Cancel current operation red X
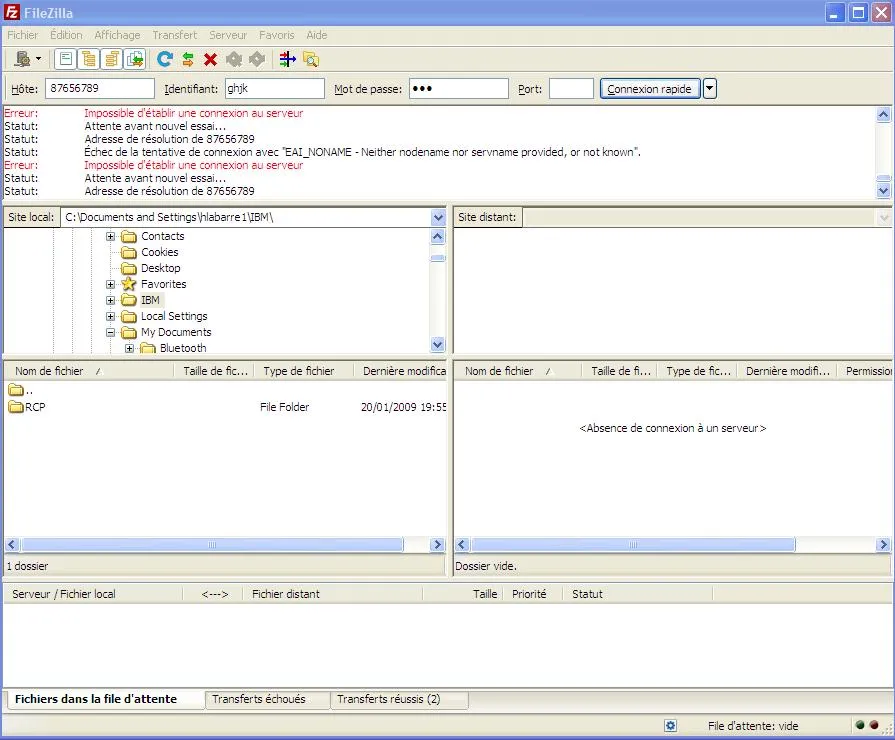The height and width of the screenshot is (740, 895). click(211, 59)
